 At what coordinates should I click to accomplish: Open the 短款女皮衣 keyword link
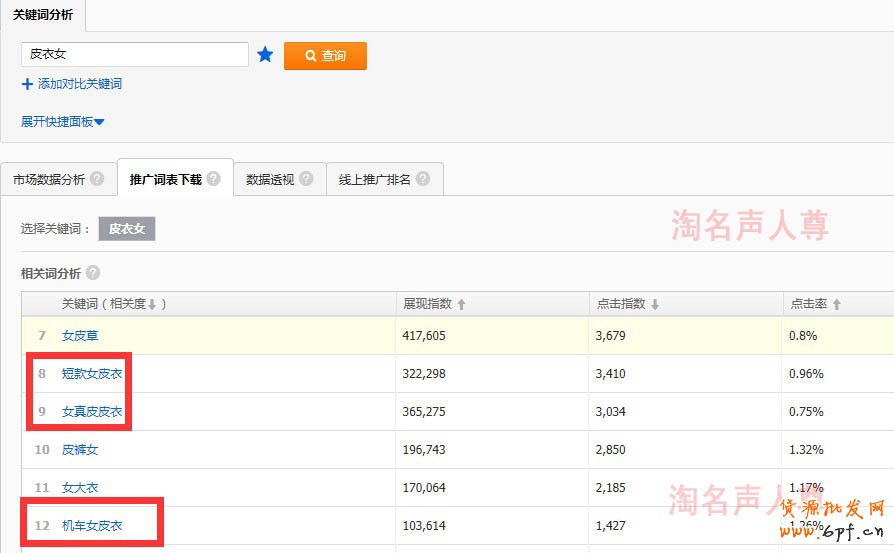click(x=92, y=374)
